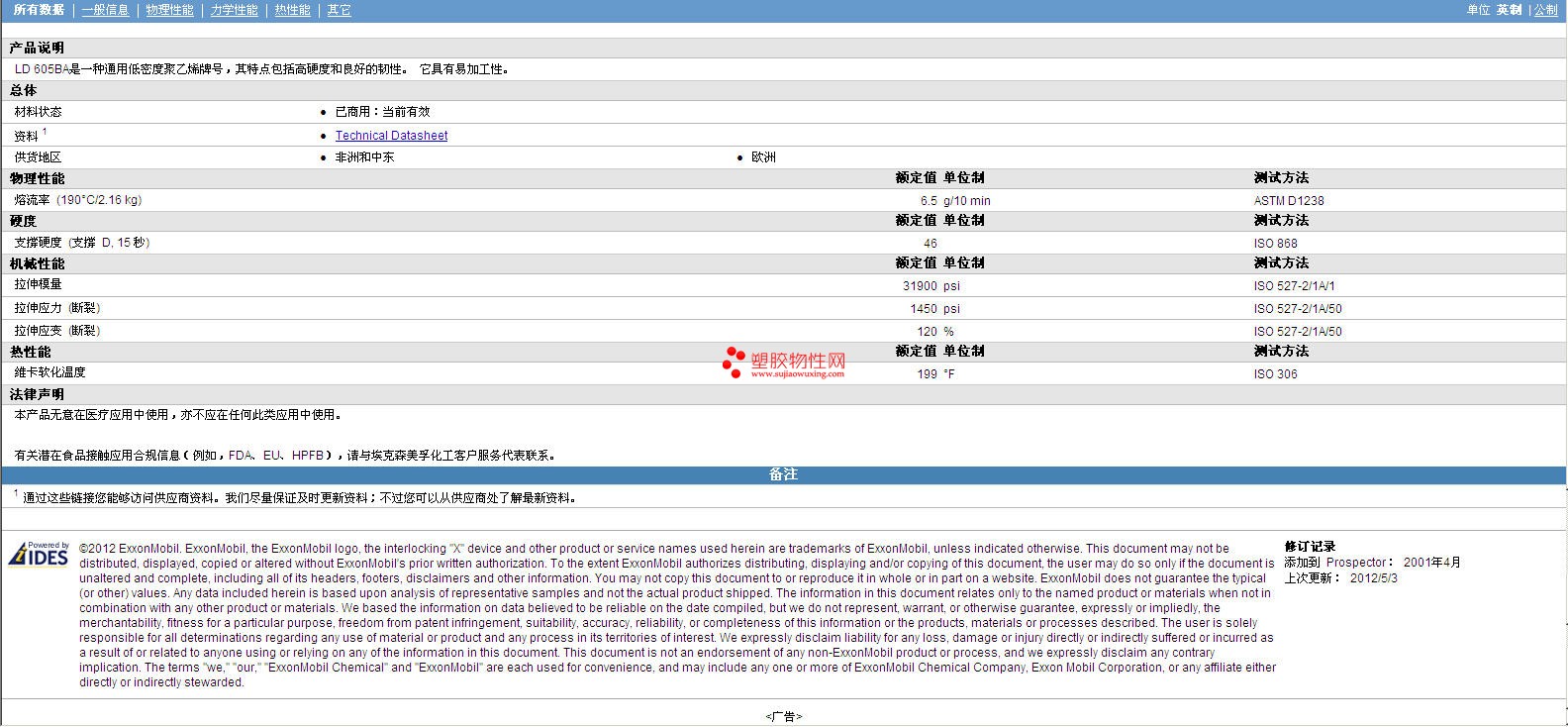Click the 修订记录 heading

[1310, 547]
